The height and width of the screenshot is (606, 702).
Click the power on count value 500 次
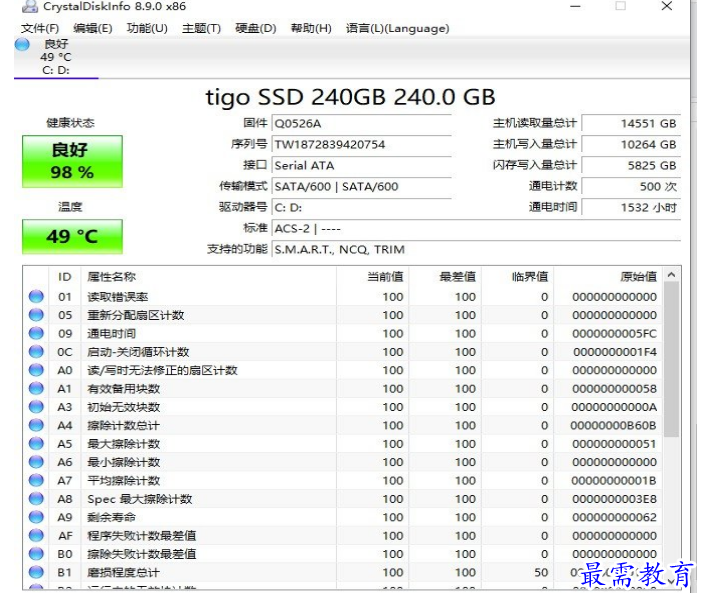(631, 186)
